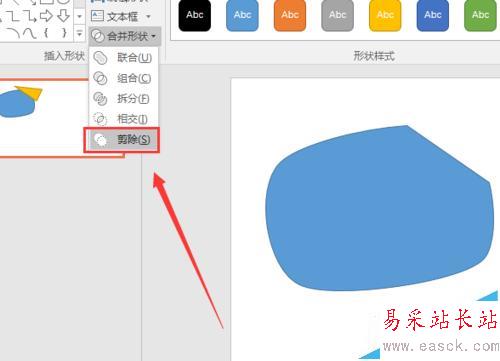Open the 文本框 dropdown arrow
Image resolution: width=500 pixels, height=361 pixels.
point(148,16)
